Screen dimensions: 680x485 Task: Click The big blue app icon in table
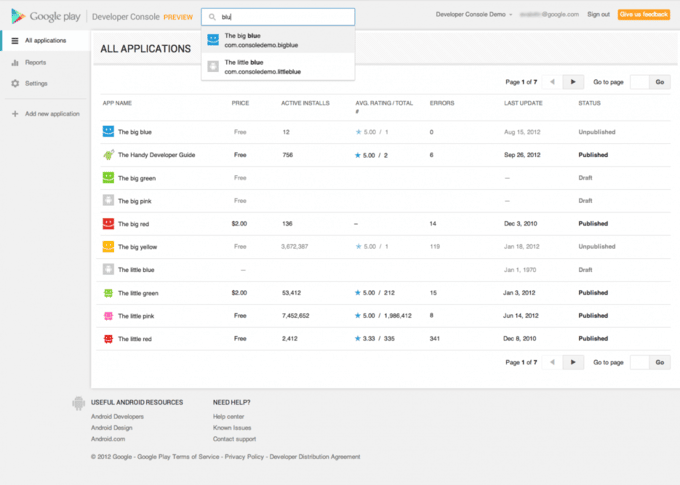click(x=108, y=131)
